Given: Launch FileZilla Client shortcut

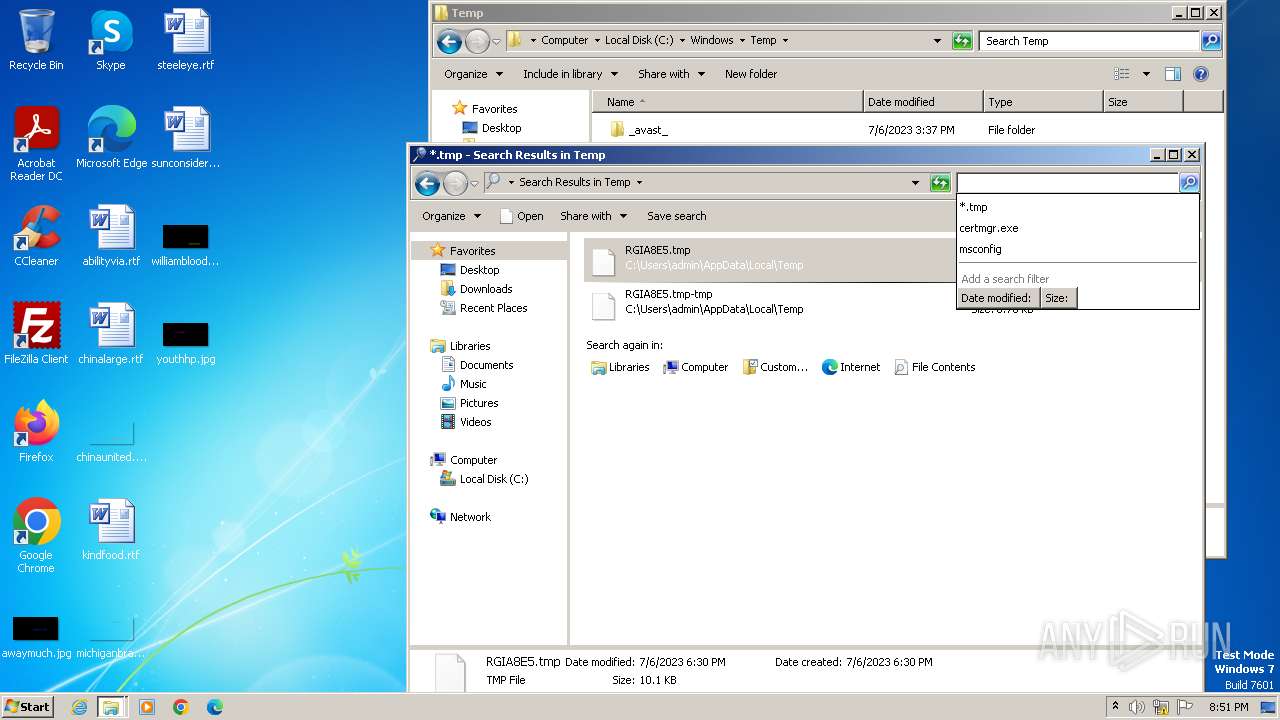Looking at the screenshot, I should click(x=36, y=334).
